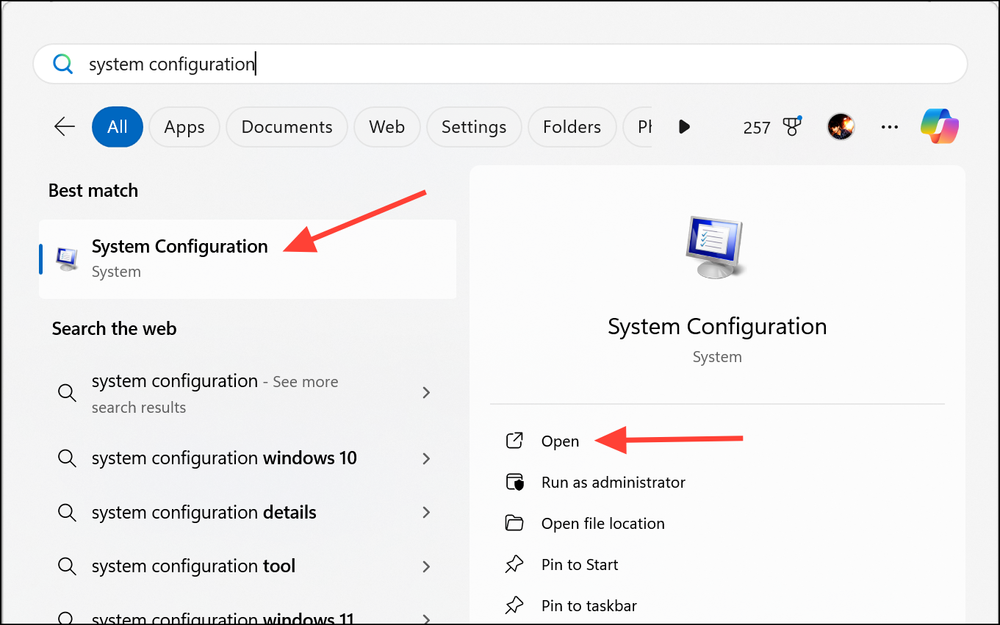Pin System Configuration to Start
The height and width of the screenshot is (625, 1000).
[x=578, y=564]
